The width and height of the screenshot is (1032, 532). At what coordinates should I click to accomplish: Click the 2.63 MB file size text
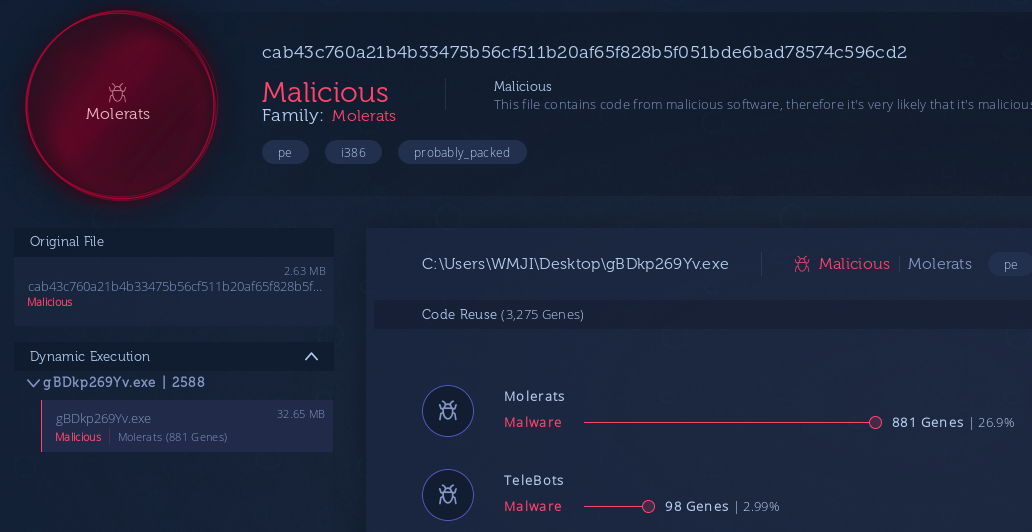click(x=305, y=271)
